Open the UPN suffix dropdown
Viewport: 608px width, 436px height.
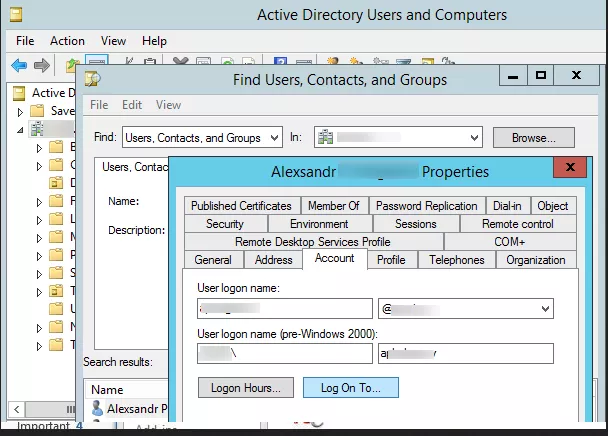[x=545, y=309]
